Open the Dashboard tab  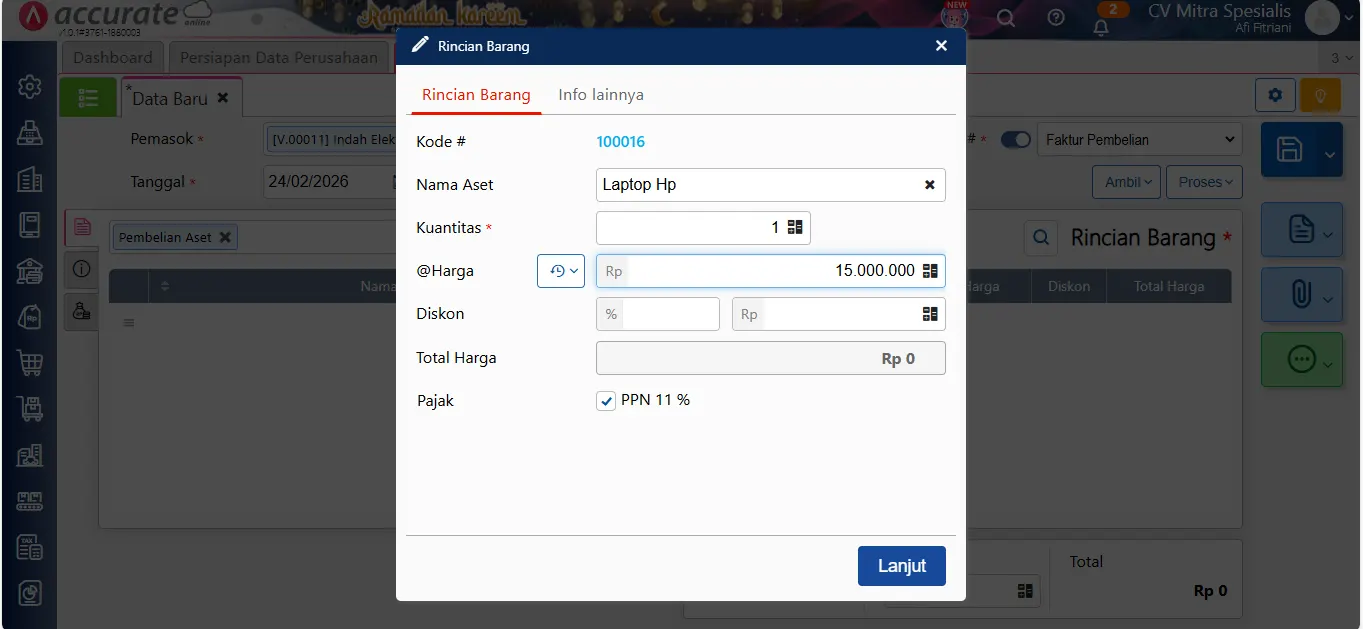[x=112, y=58]
